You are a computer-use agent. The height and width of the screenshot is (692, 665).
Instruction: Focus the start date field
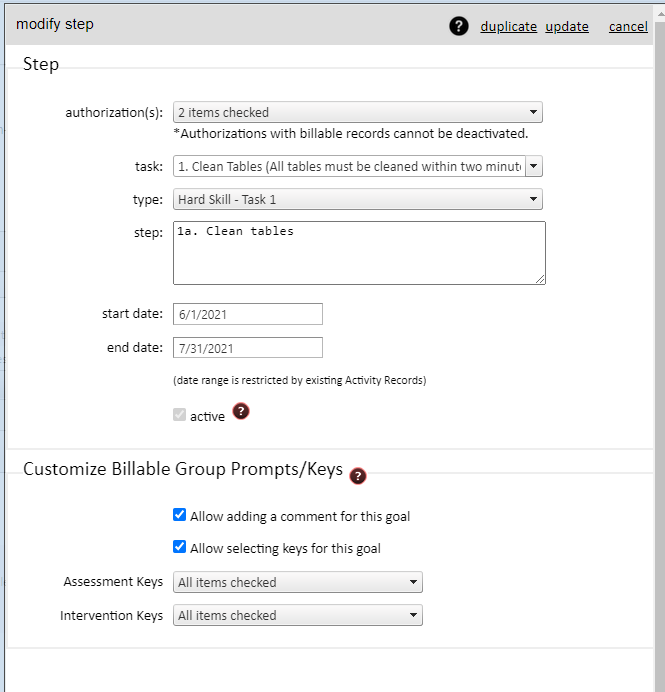[x=248, y=314]
